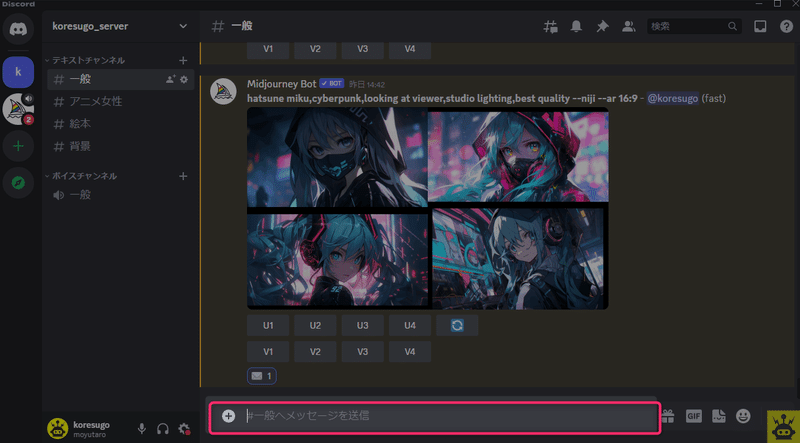800x443 pixels.
Task: Open help question mark icon
Action: click(786, 27)
